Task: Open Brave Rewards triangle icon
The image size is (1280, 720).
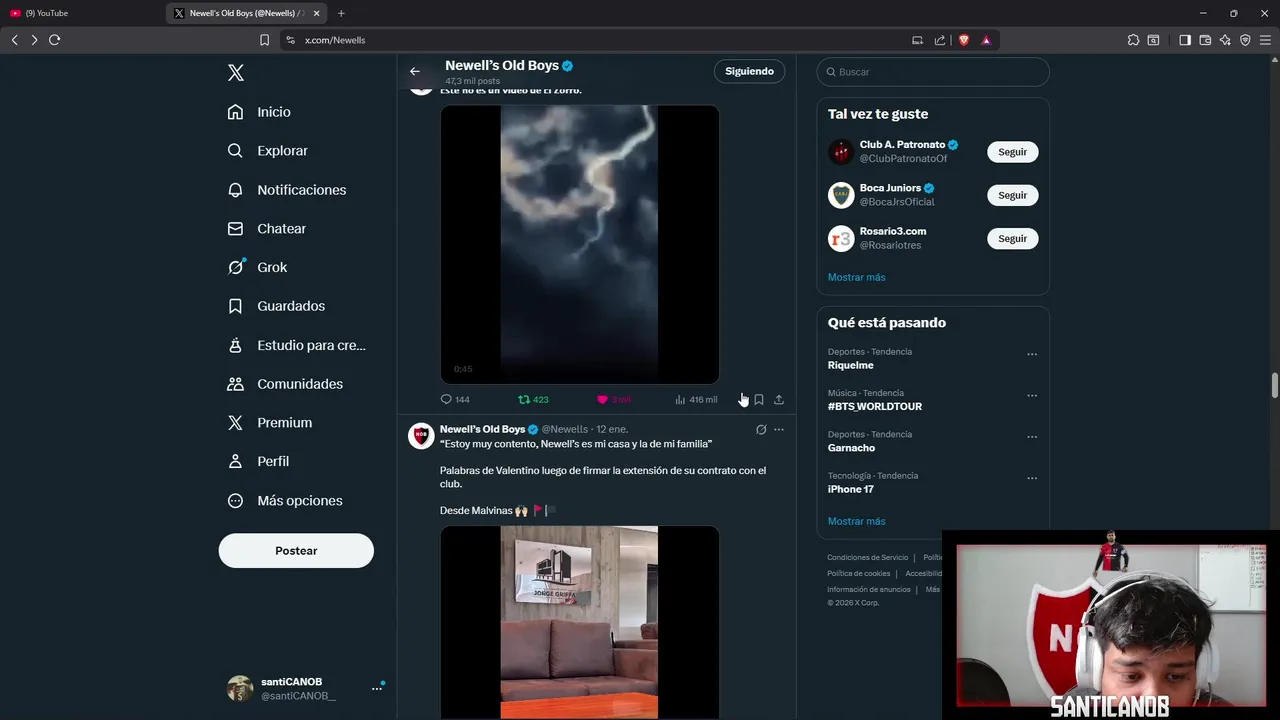Action: (x=986, y=40)
